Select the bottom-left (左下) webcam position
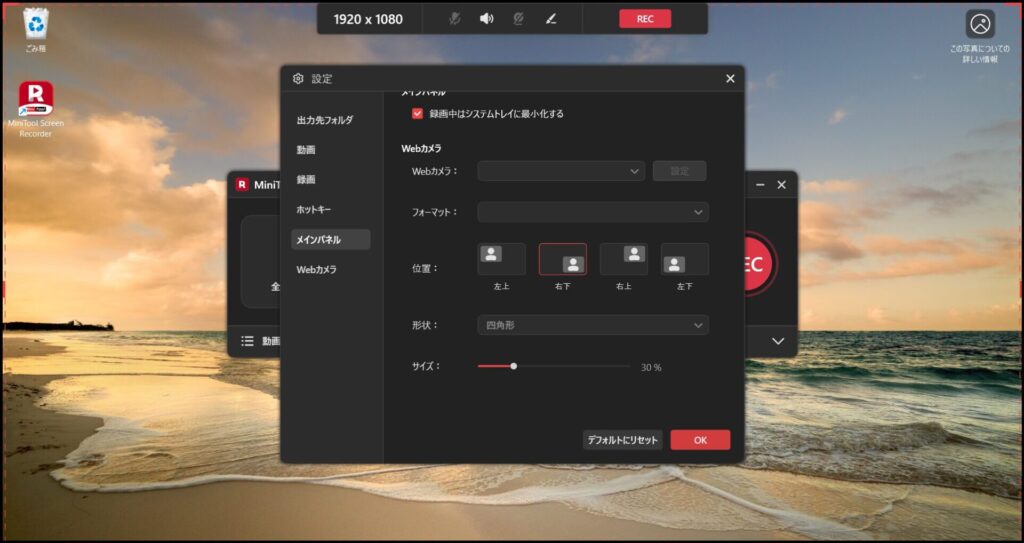 pos(684,259)
